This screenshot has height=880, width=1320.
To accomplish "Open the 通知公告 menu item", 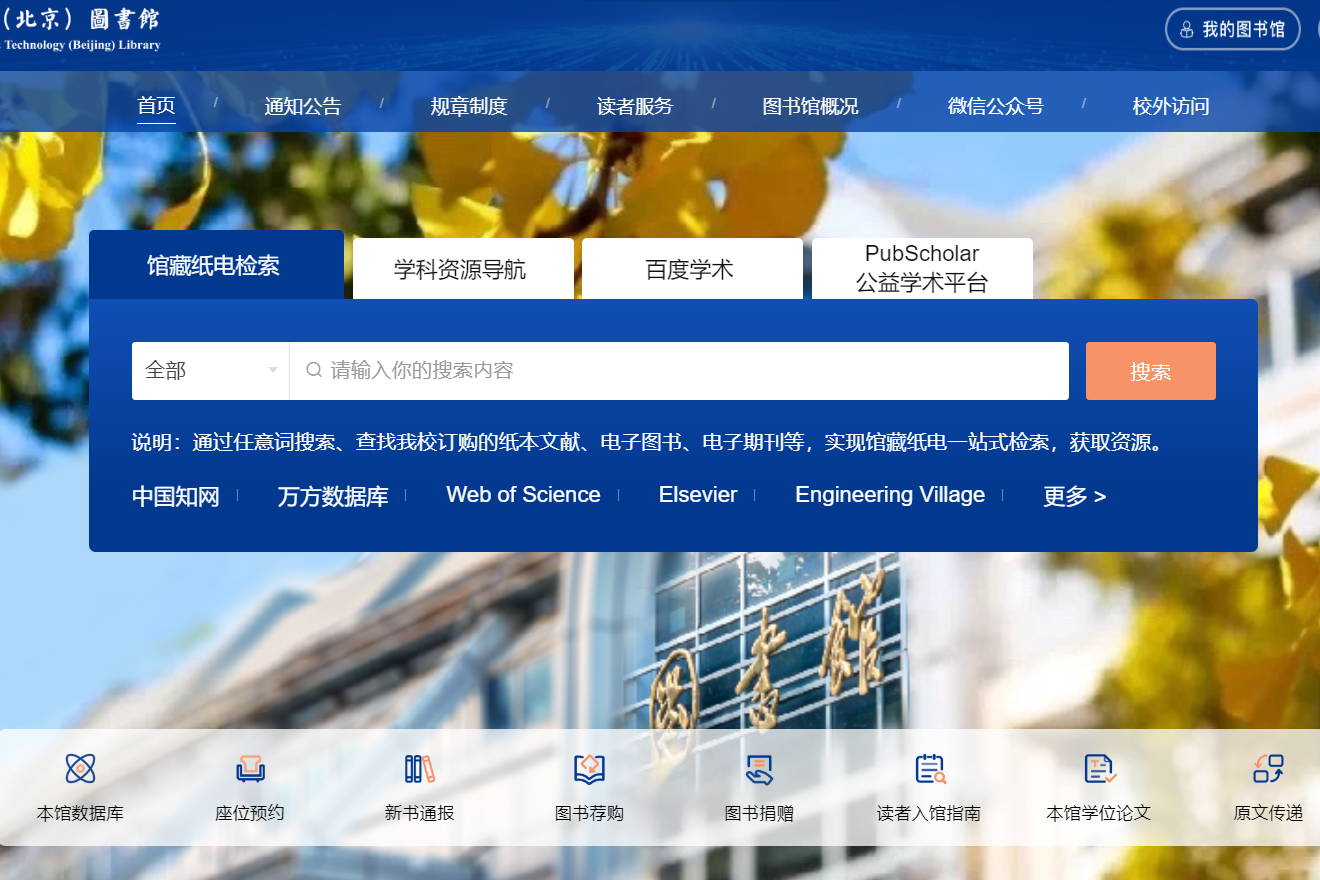I will click(x=303, y=106).
